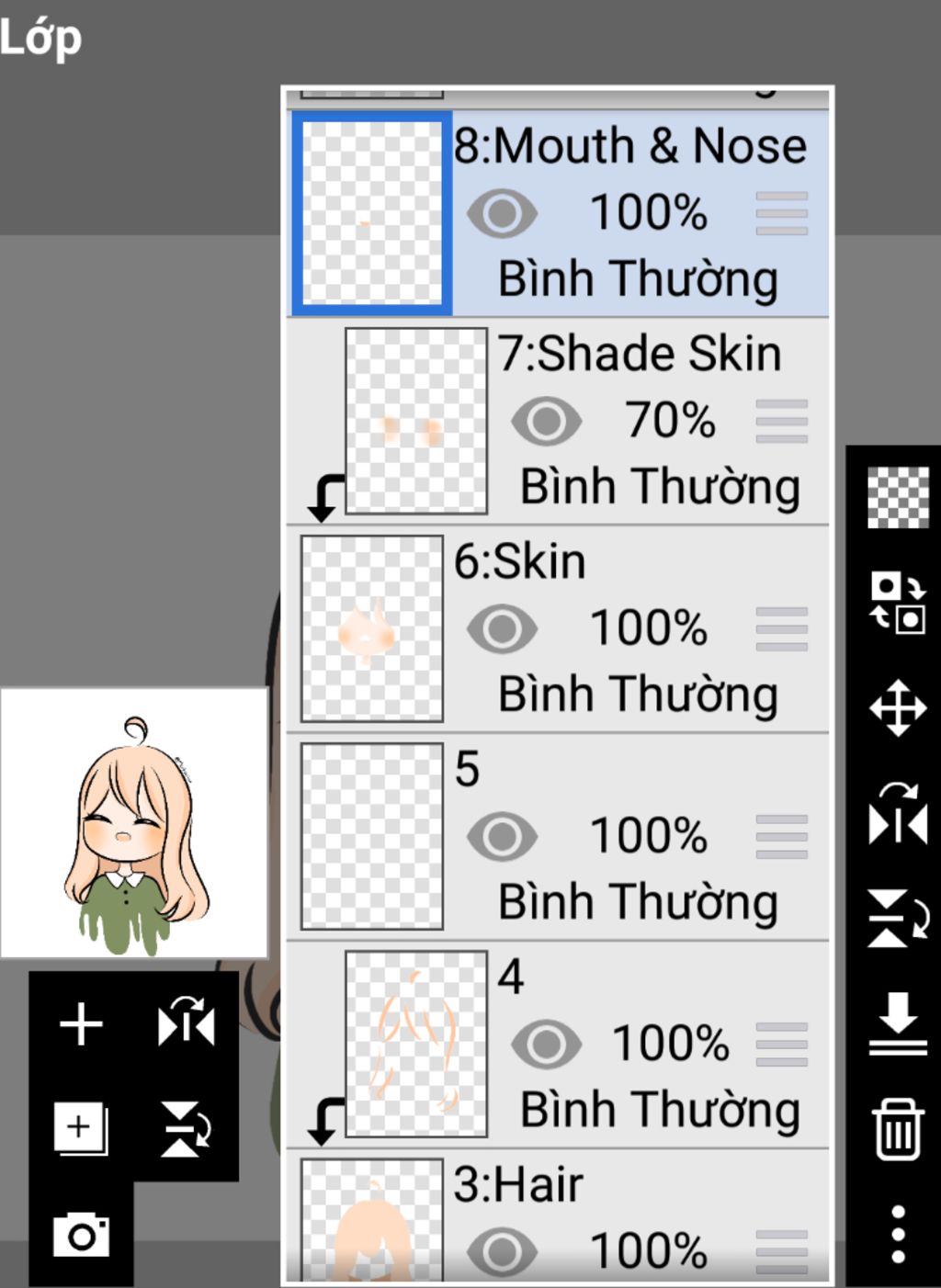Click the move/transform arrows icon
The height and width of the screenshot is (1288, 941).
pyautogui.click(x=898, y=708)
